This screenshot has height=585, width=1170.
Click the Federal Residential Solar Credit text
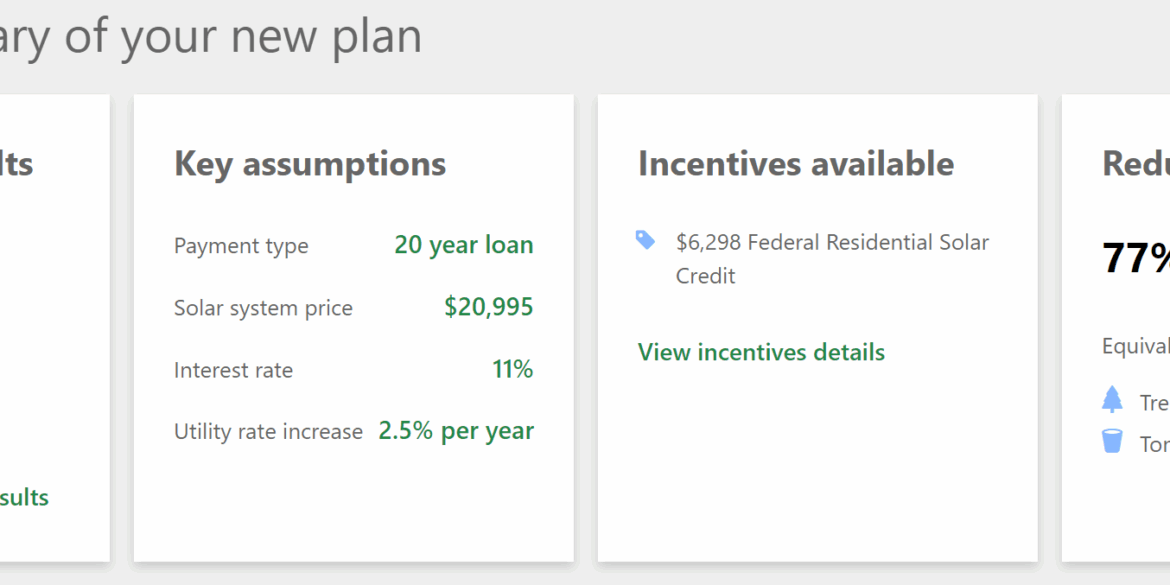833,259
